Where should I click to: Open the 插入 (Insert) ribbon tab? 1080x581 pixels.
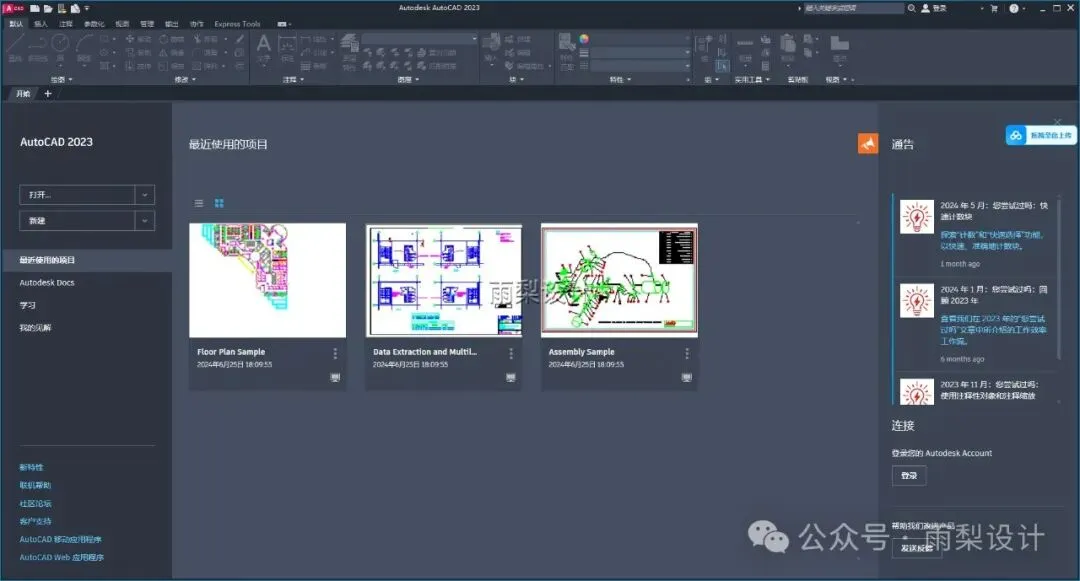[x=41, y=24]
